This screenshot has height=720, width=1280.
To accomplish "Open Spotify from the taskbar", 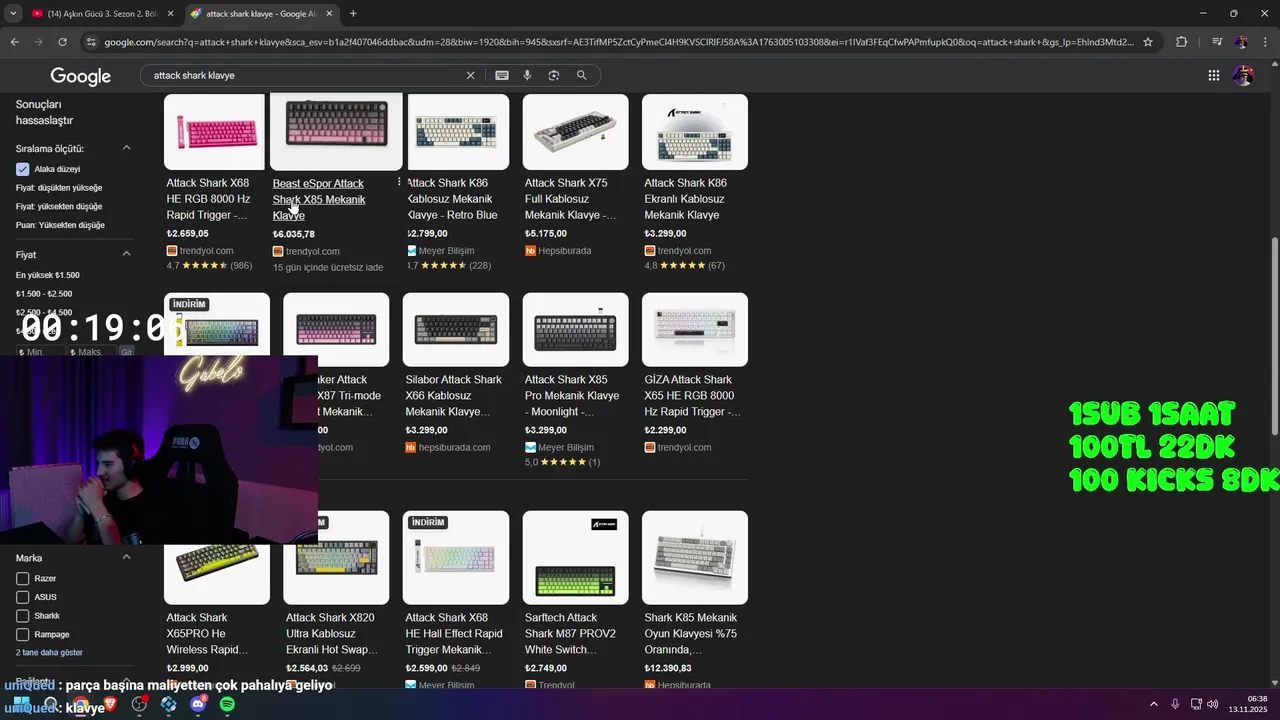I will coord(227,704).
